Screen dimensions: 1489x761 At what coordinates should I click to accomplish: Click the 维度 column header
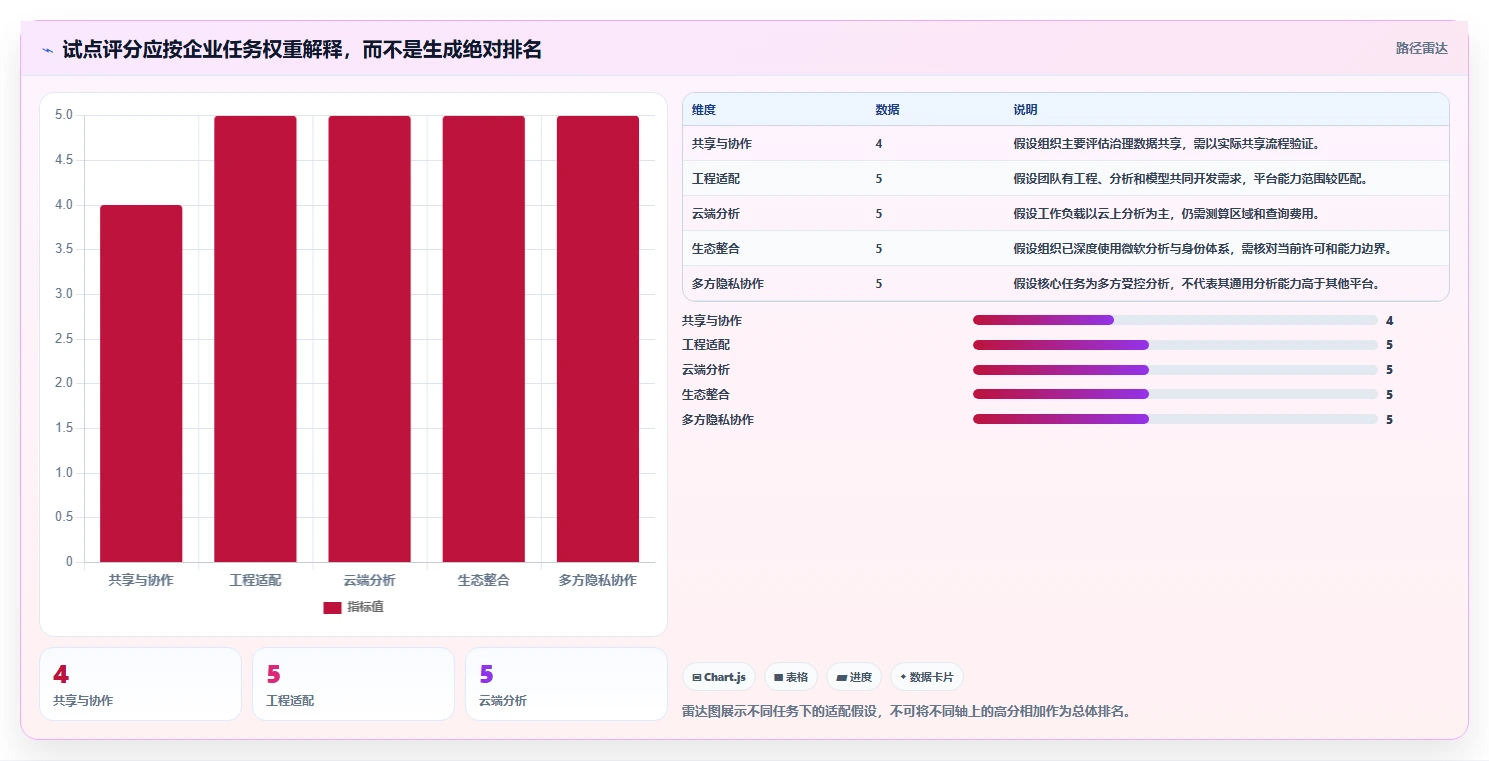pyautogui.click(x=704, y=110)
